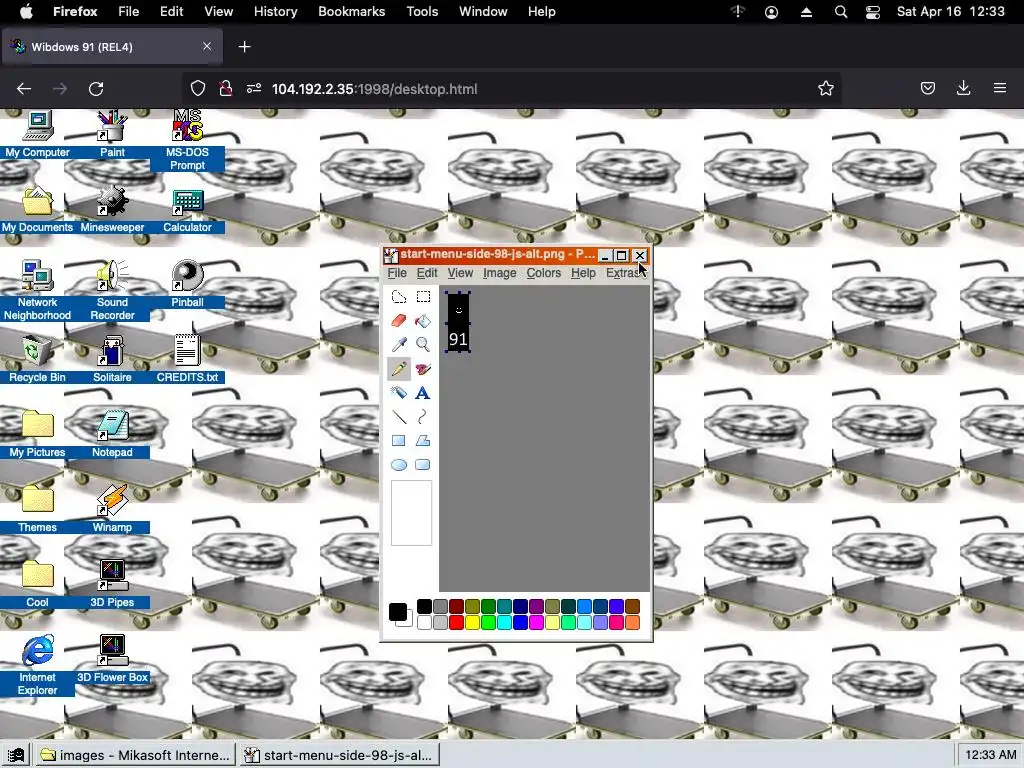Open 3D Pipes screensaver icon
The width and height of the screenshot is (1024, 768).
112,584
